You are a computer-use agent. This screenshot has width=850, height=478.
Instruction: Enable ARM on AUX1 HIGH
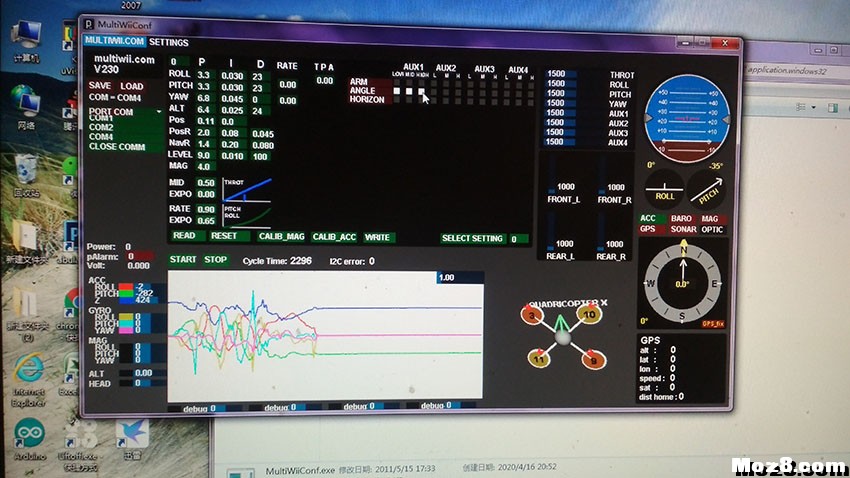pyautogui.click(x=421, y=83)
